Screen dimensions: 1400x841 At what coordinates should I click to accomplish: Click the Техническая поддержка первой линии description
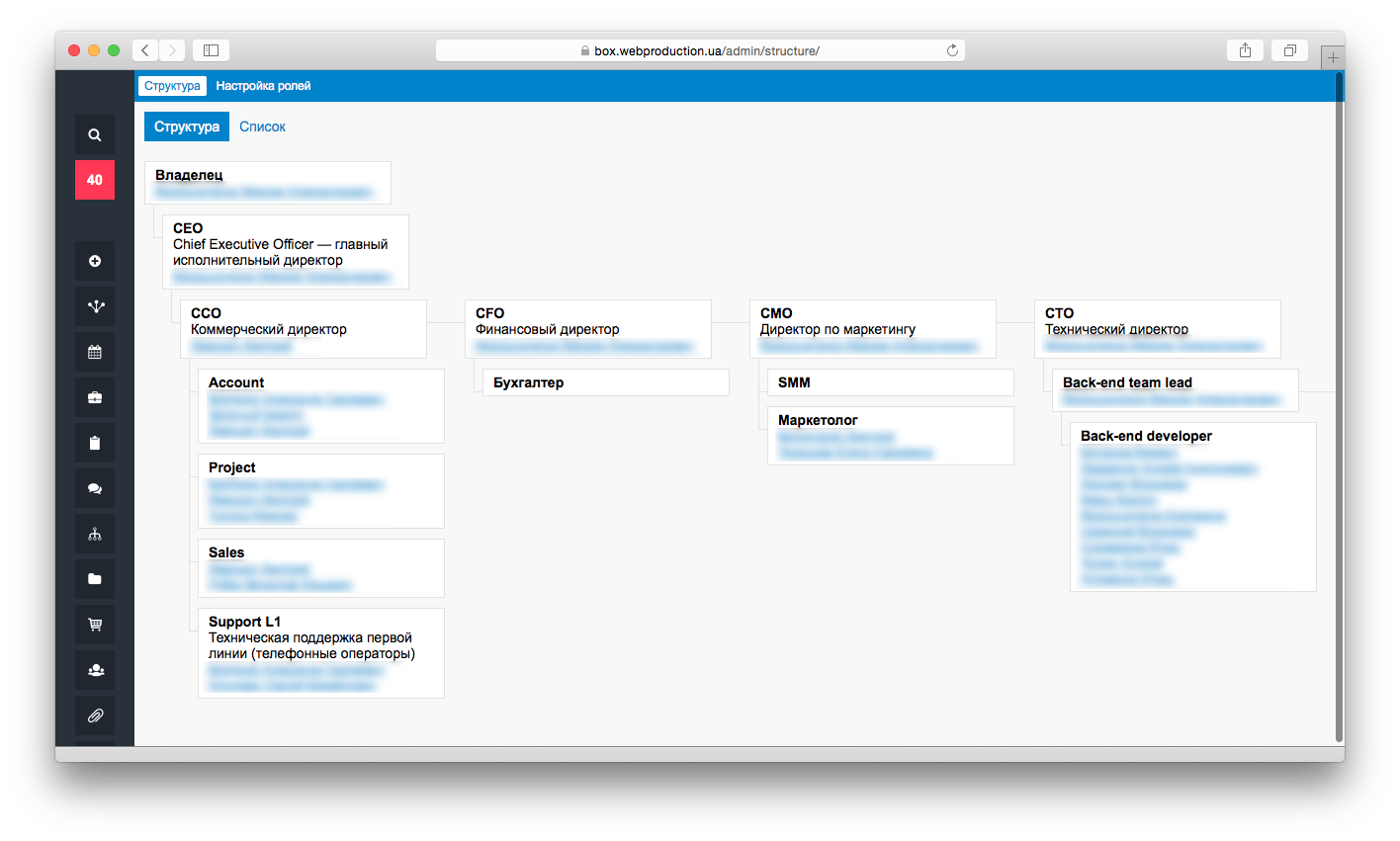pyautogui.click(x=311, y=645)
